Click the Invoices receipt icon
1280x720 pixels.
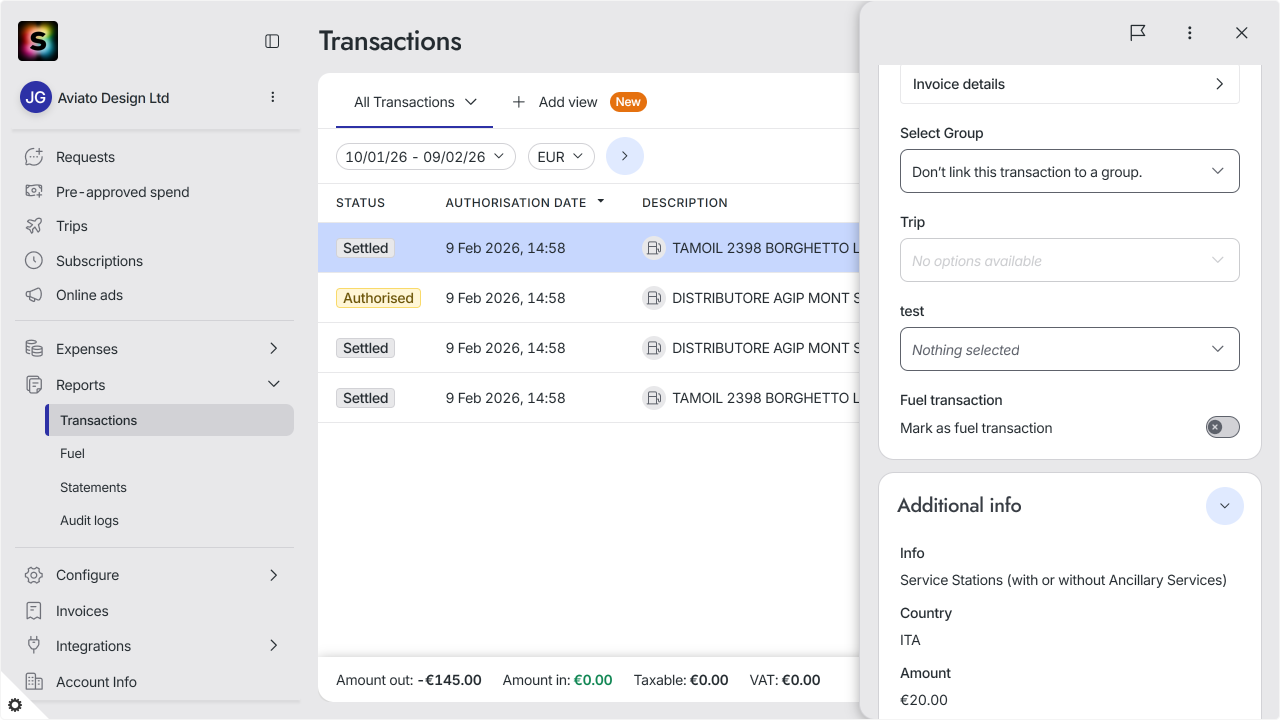click(x=34, y=611)
